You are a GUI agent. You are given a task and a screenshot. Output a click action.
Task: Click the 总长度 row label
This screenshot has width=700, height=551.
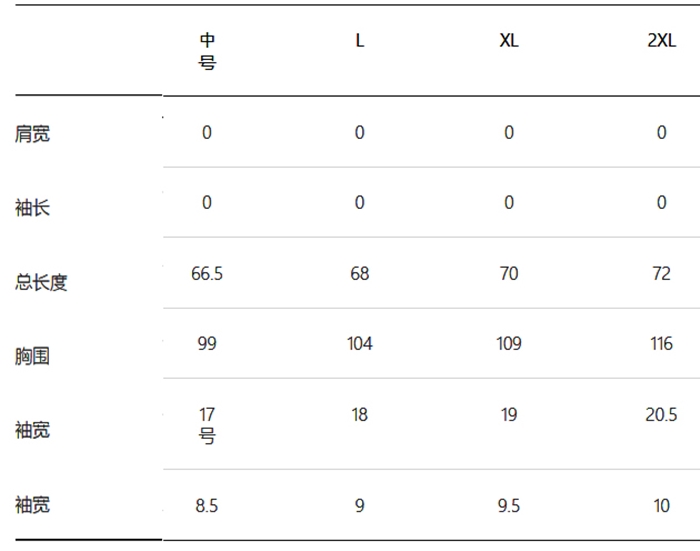[41, 282]
